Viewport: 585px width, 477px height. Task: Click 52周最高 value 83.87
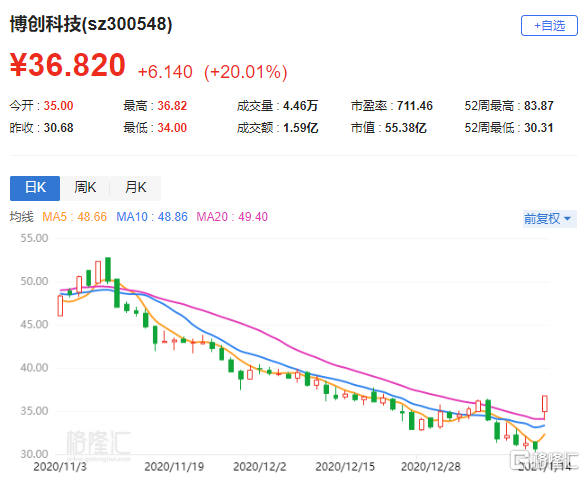pyautogui.click(x=539, y=106)
